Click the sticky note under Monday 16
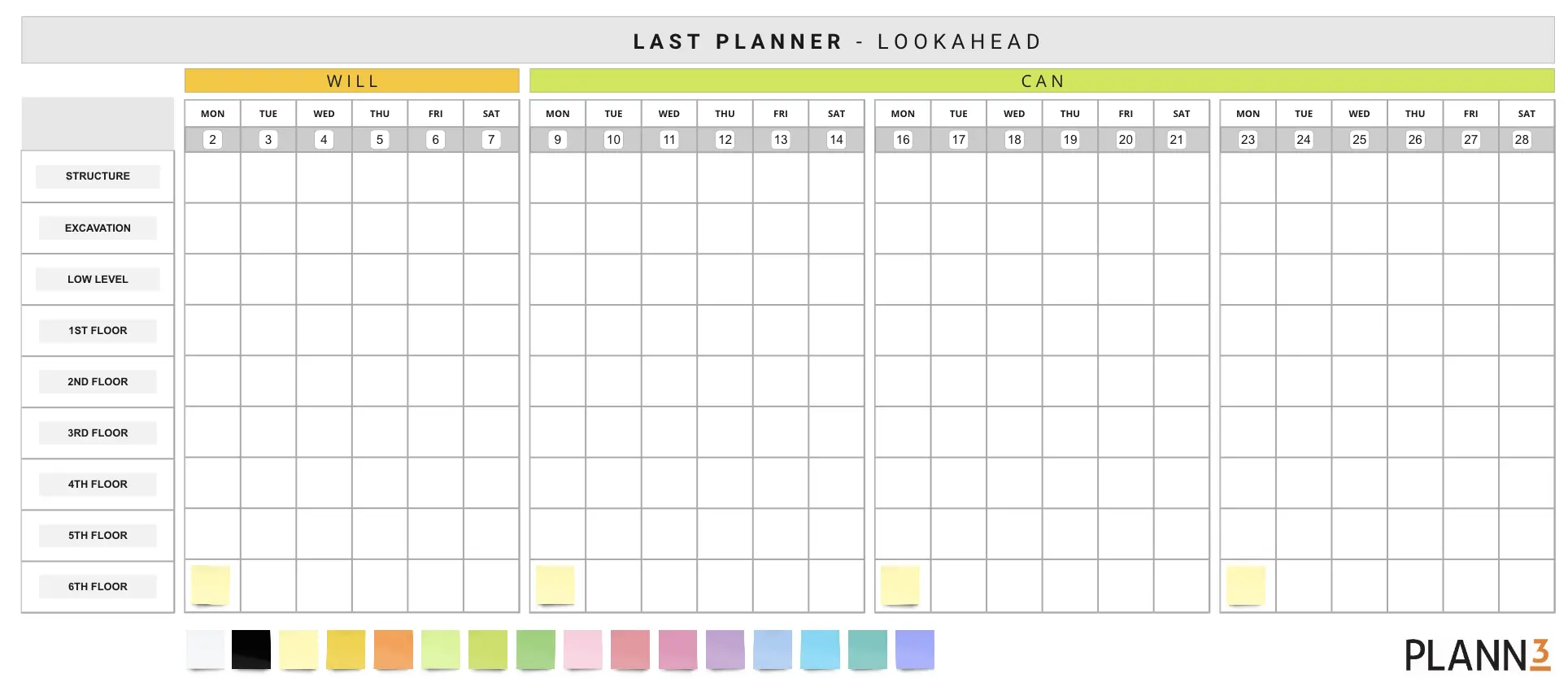 pyautogui.click(x=900, y=585)
